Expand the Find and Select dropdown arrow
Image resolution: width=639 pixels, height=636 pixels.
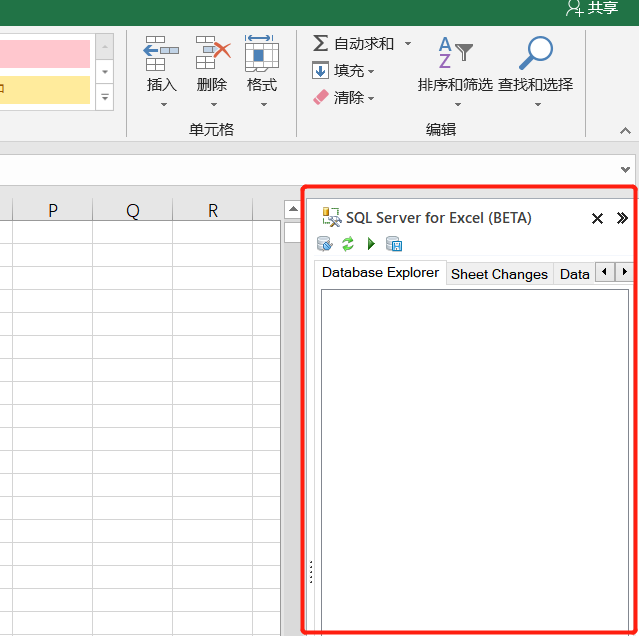538,105
